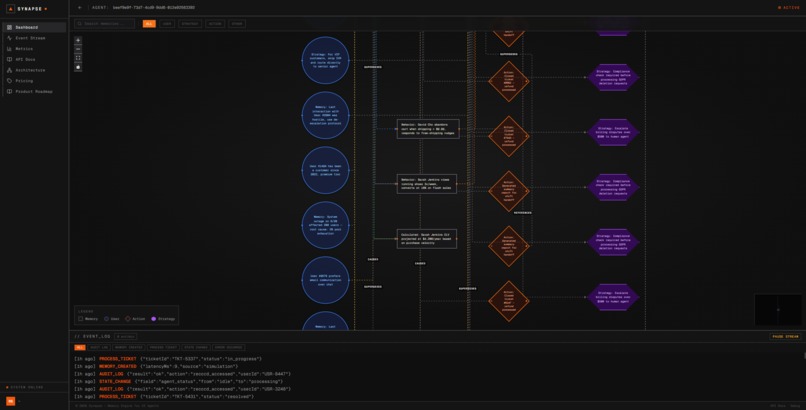Click the Memory legend square
This screenshot has height=410, width=806.
point(81,319)
